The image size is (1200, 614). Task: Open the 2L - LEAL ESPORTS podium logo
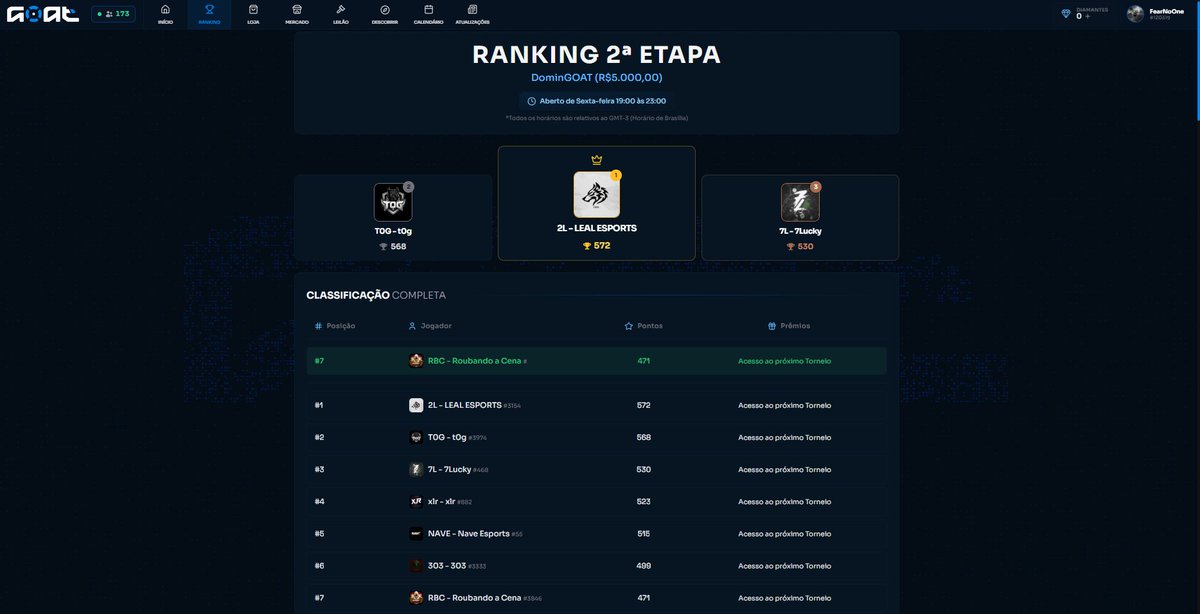click(597, 195)
